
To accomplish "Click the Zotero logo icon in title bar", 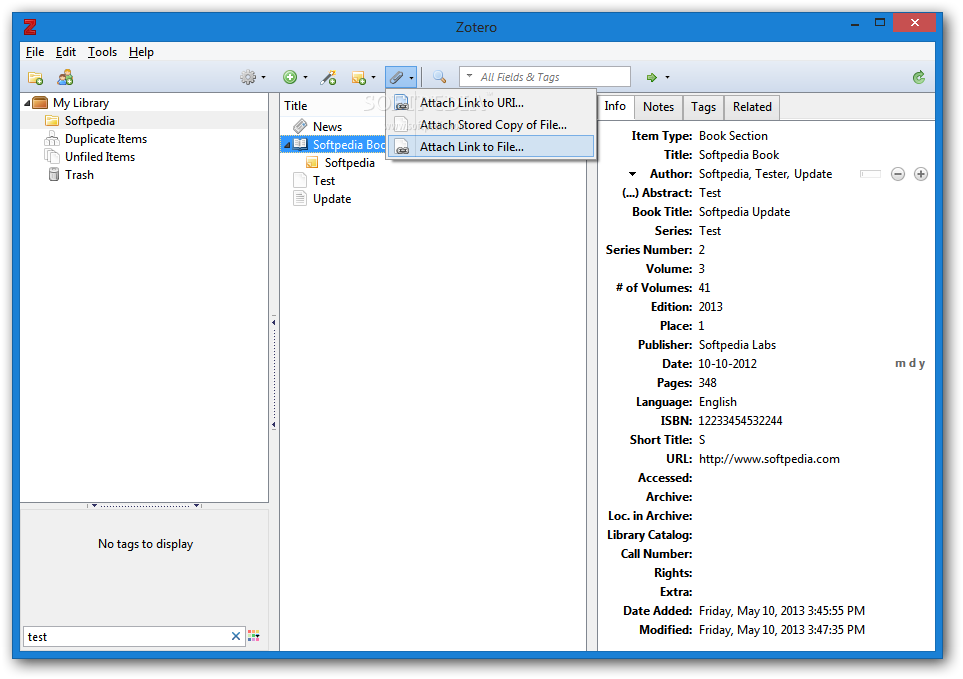I will (x=30, y=26).
